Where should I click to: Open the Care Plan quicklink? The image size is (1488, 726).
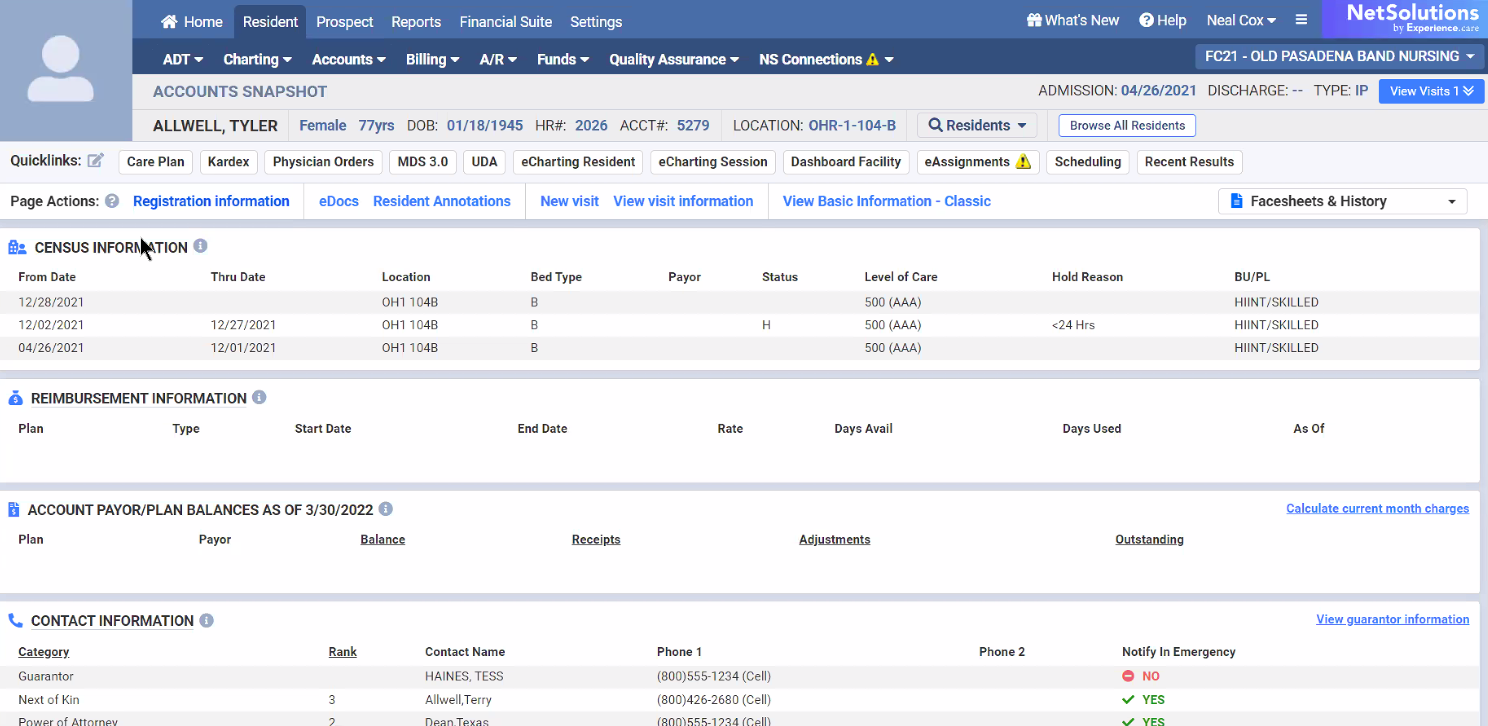pos(156,162)
